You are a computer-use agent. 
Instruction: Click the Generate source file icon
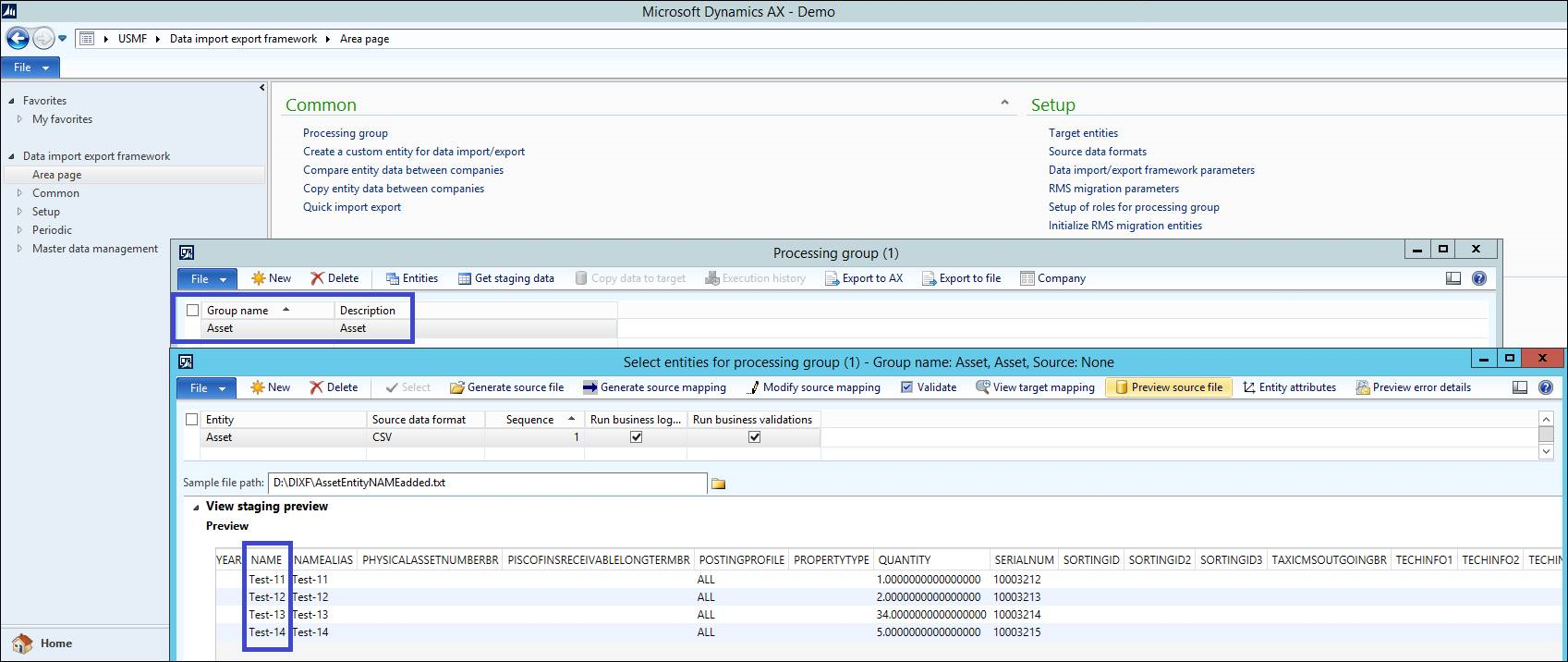pos(456,387)
